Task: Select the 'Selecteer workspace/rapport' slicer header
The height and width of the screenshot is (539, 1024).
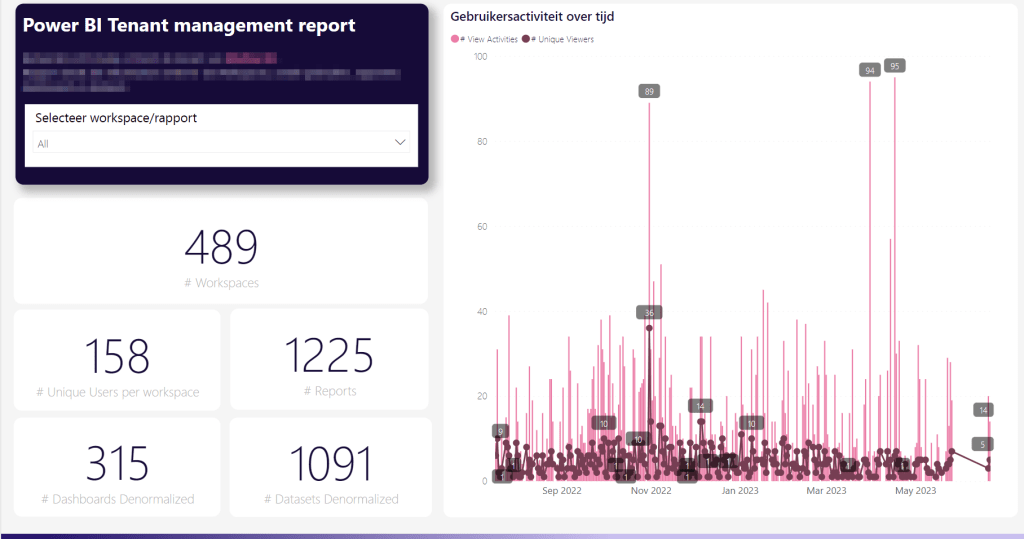Action: coord(116,118)
